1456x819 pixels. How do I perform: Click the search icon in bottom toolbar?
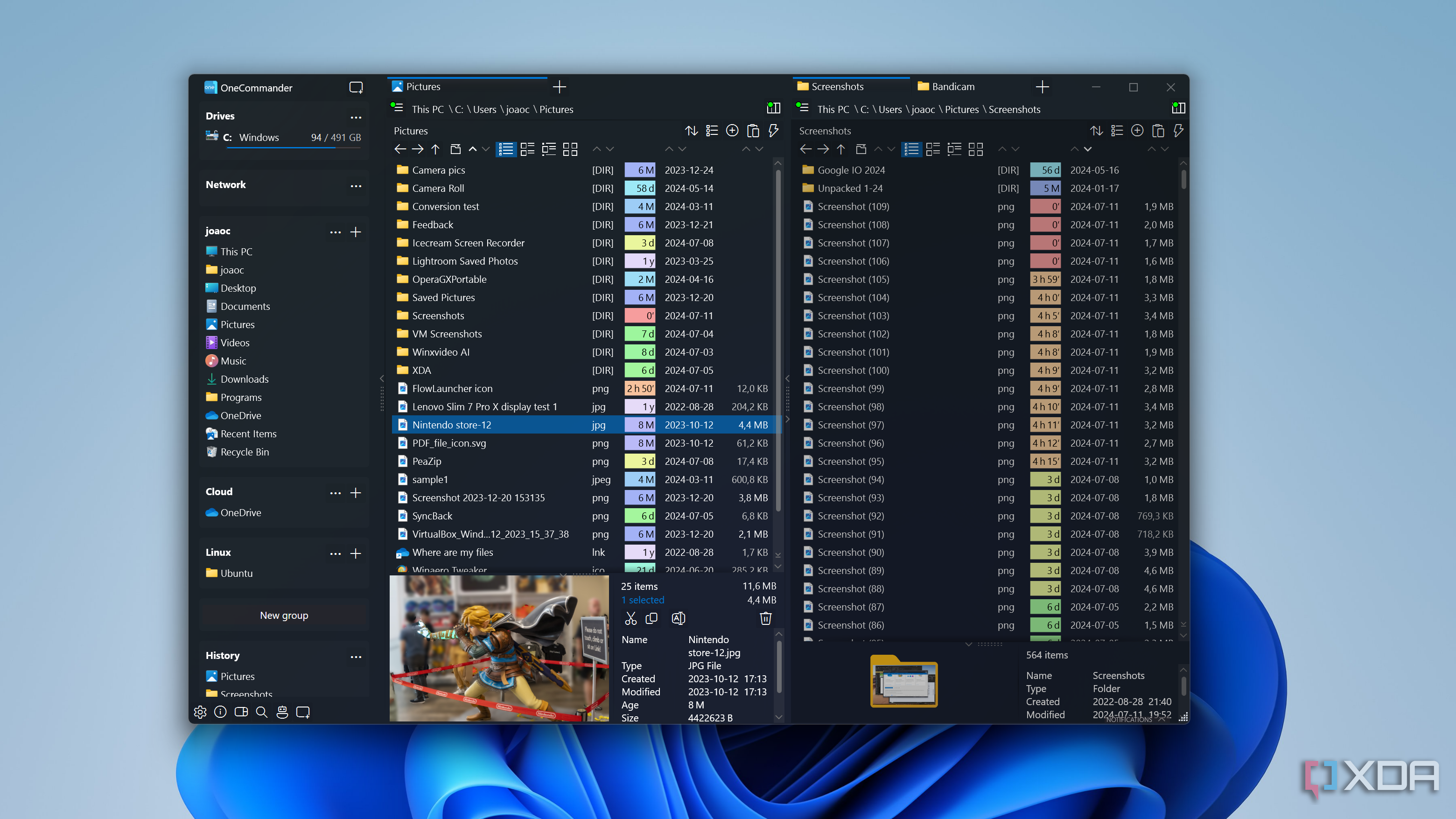(x=261, y=712)
